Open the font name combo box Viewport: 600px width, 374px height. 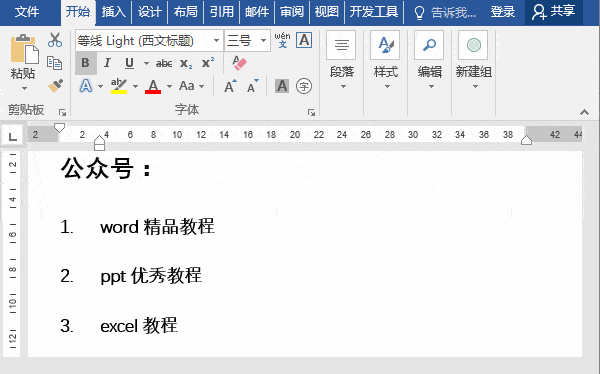click(x=217, y=41)
